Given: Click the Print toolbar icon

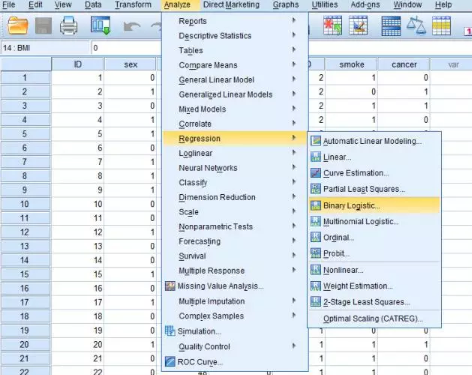Looking at the screenshot, I should [x=69, y=26].
